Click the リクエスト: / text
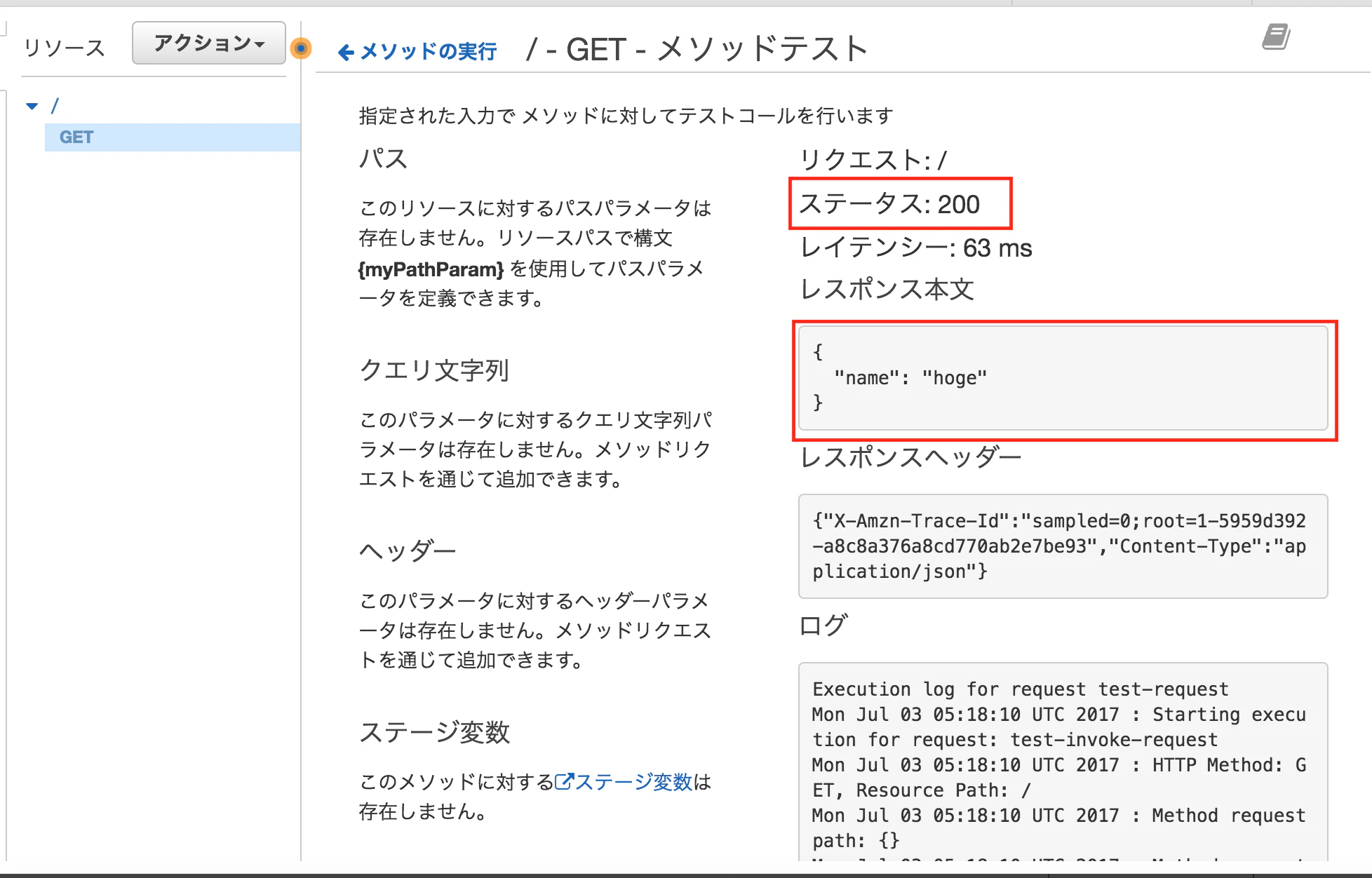The height and width of the screenshot is (878, 1372). [873, 160]
